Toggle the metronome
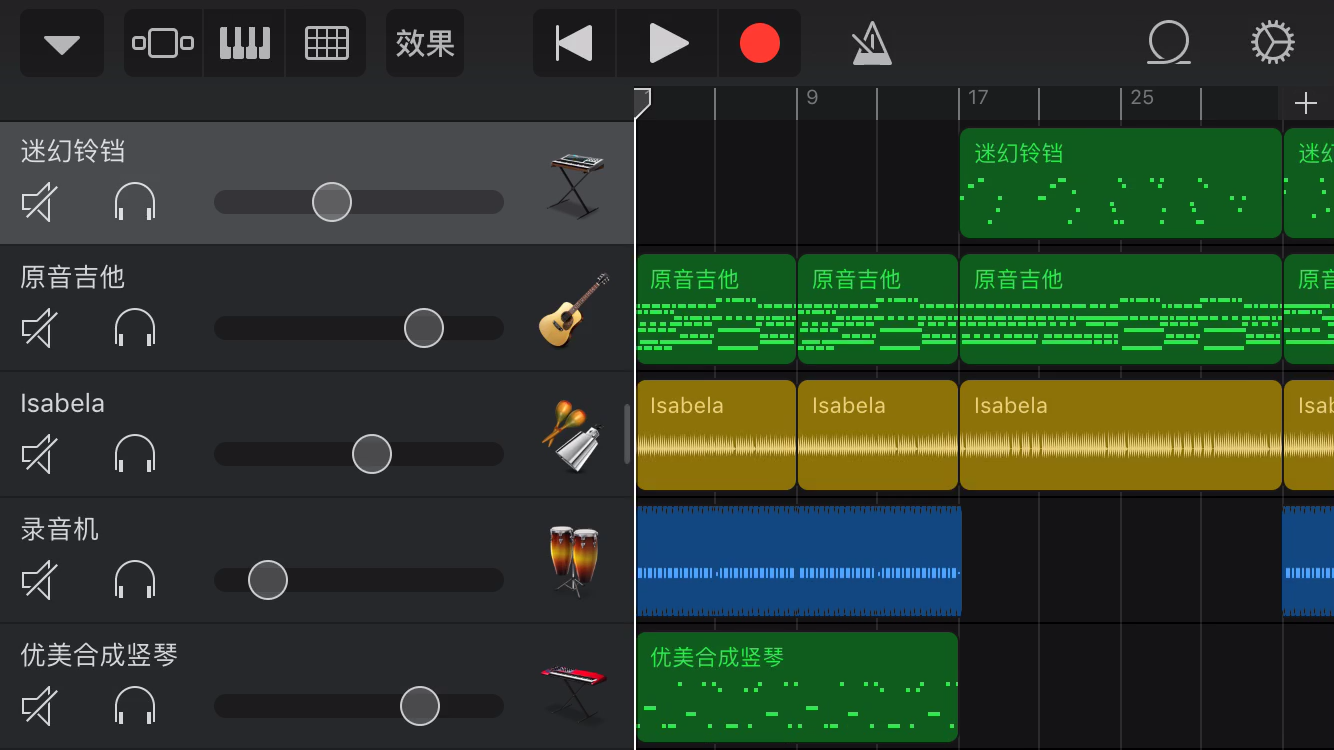 (x=871, y=43)
